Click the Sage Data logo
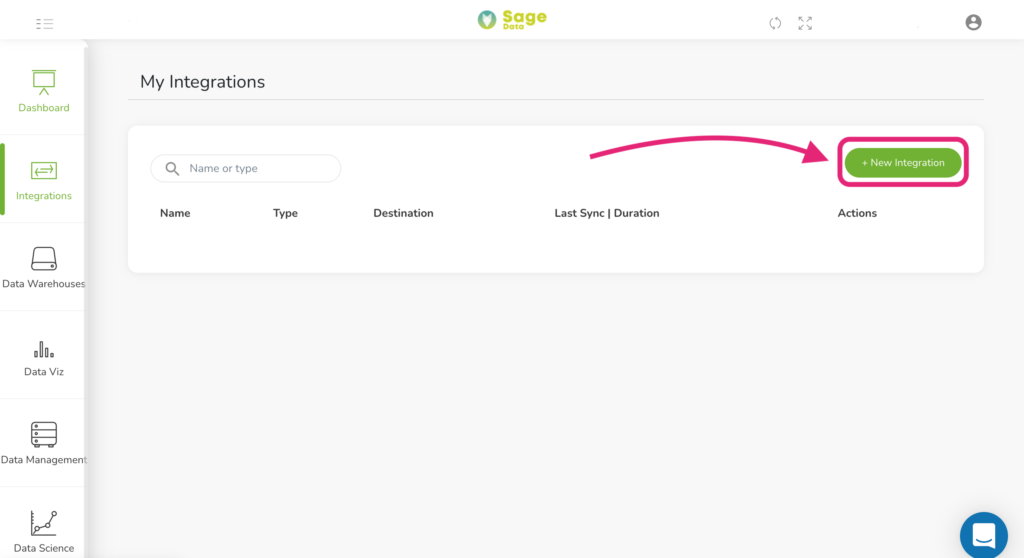Image resolution: width=1024 pixels, height=558 pixels. [x=512, y=20]
